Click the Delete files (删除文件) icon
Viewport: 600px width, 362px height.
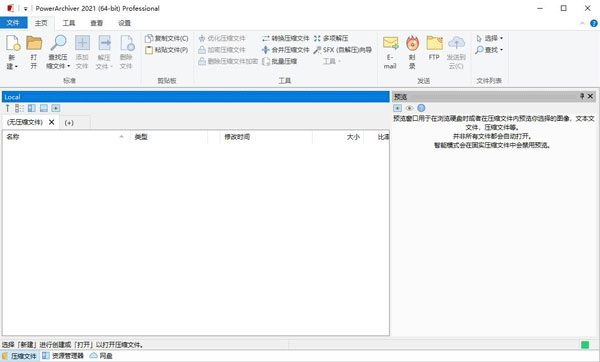(127, 43)
